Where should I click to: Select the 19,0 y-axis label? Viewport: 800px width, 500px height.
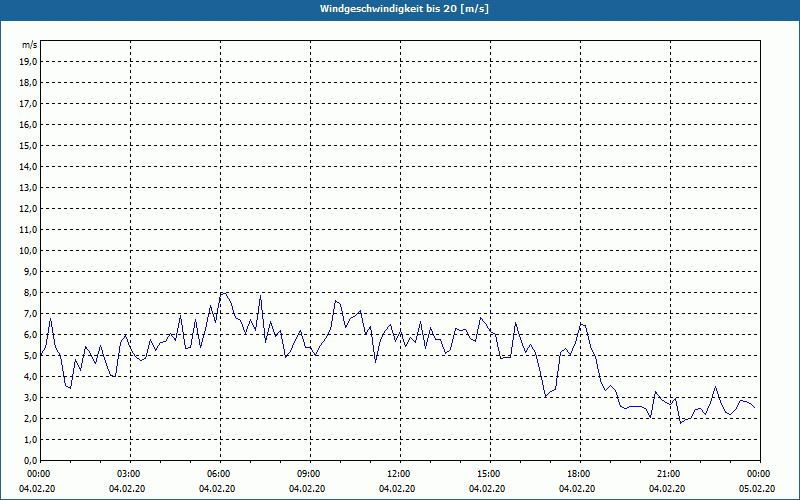pyautogui.click(x=28, y=62)
